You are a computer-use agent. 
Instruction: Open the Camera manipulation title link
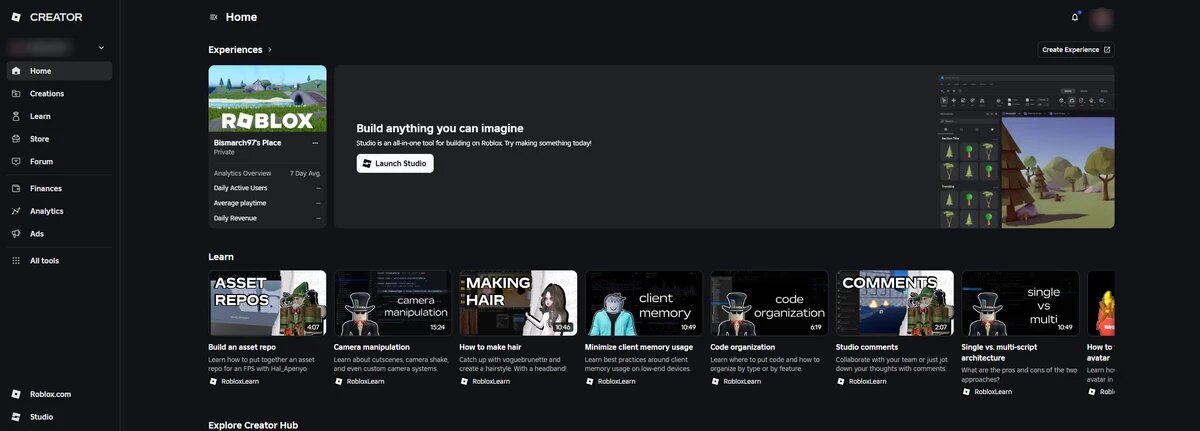372,347
